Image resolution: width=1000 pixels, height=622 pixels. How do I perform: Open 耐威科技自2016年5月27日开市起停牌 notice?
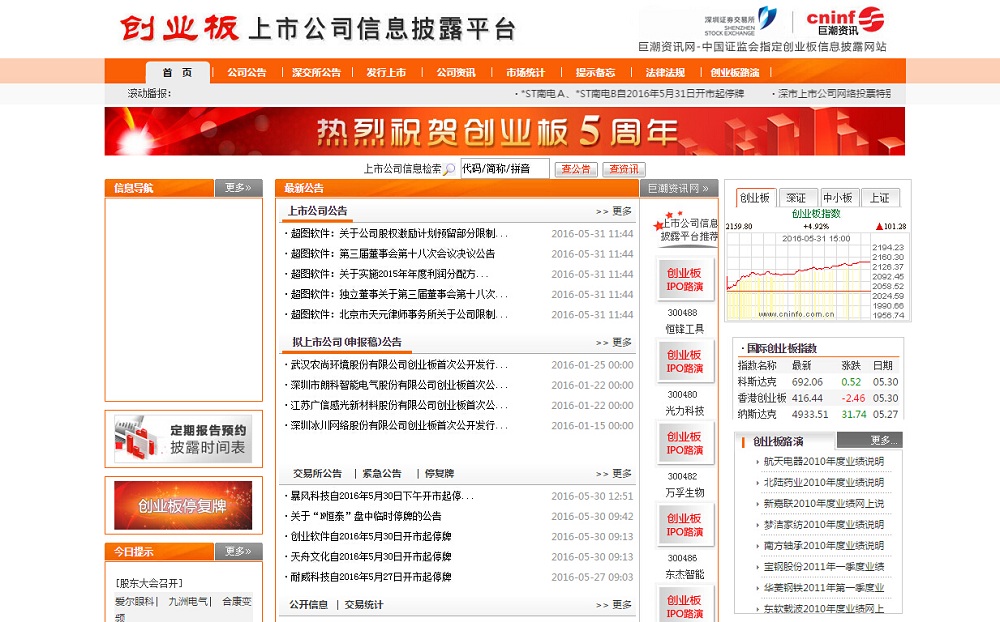(x=371, y=577)
